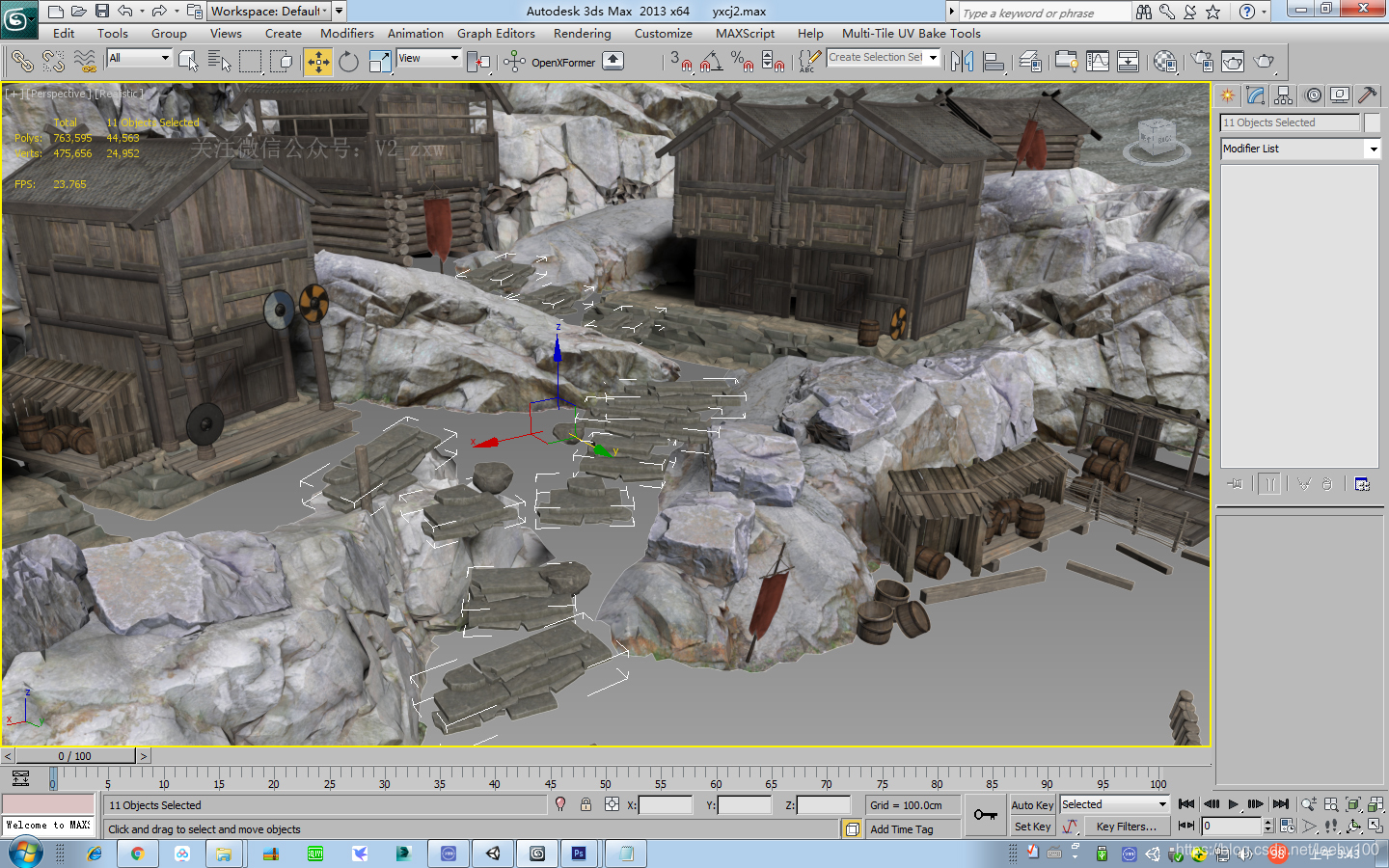
Task: Activate the Select and Link tool
Action: [21, 62]
